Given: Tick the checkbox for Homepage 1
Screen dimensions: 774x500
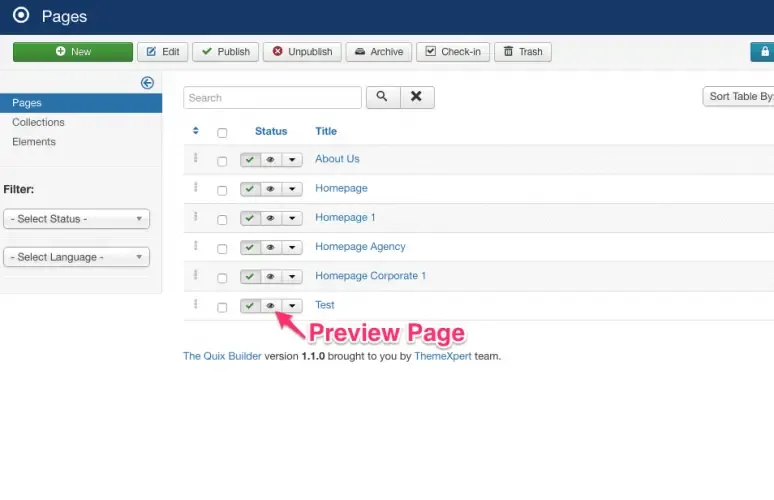Looking at the screenshot, I should [222, 220].
